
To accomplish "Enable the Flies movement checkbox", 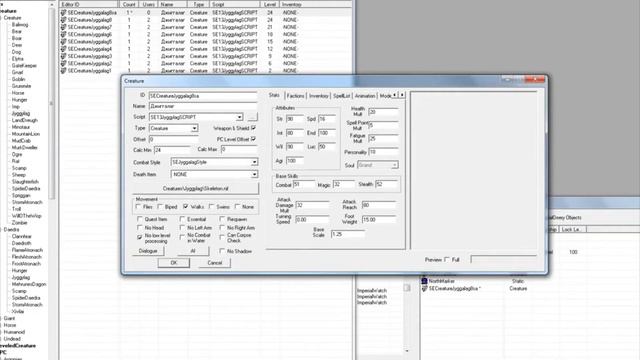I will pos(138,207).
